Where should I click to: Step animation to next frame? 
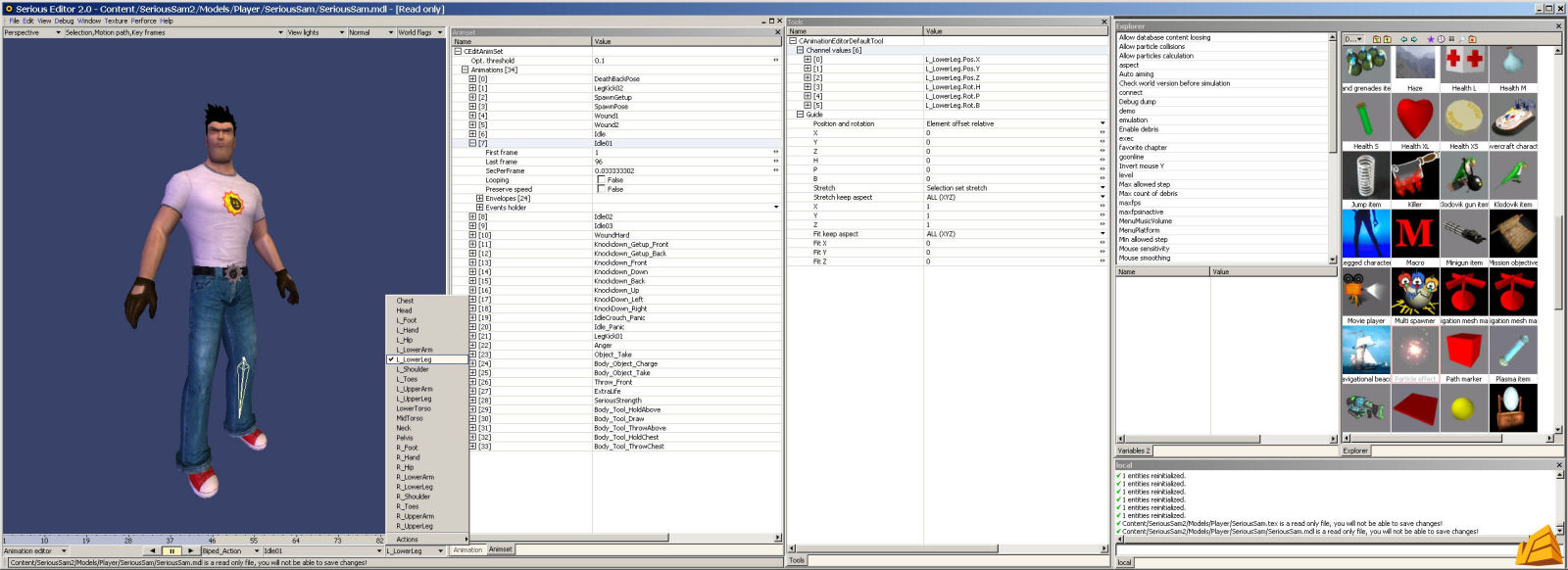190,551
